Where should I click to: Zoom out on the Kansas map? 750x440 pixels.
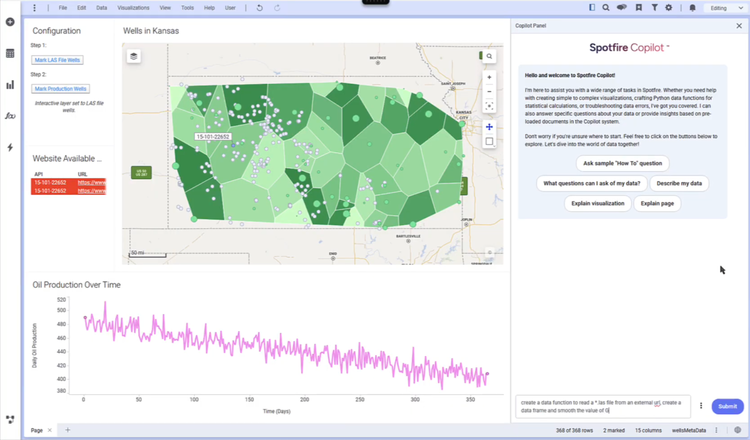coord(489,91)
